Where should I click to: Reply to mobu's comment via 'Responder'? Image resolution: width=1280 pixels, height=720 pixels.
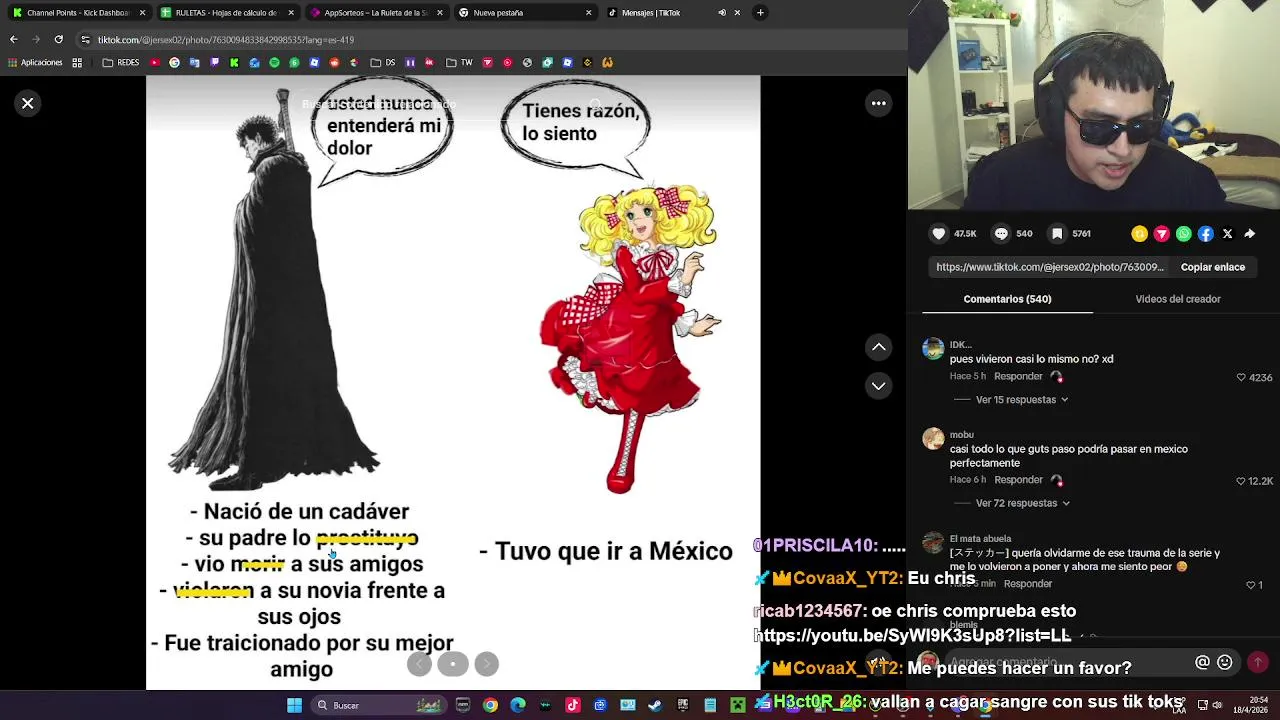[1018, 480]
